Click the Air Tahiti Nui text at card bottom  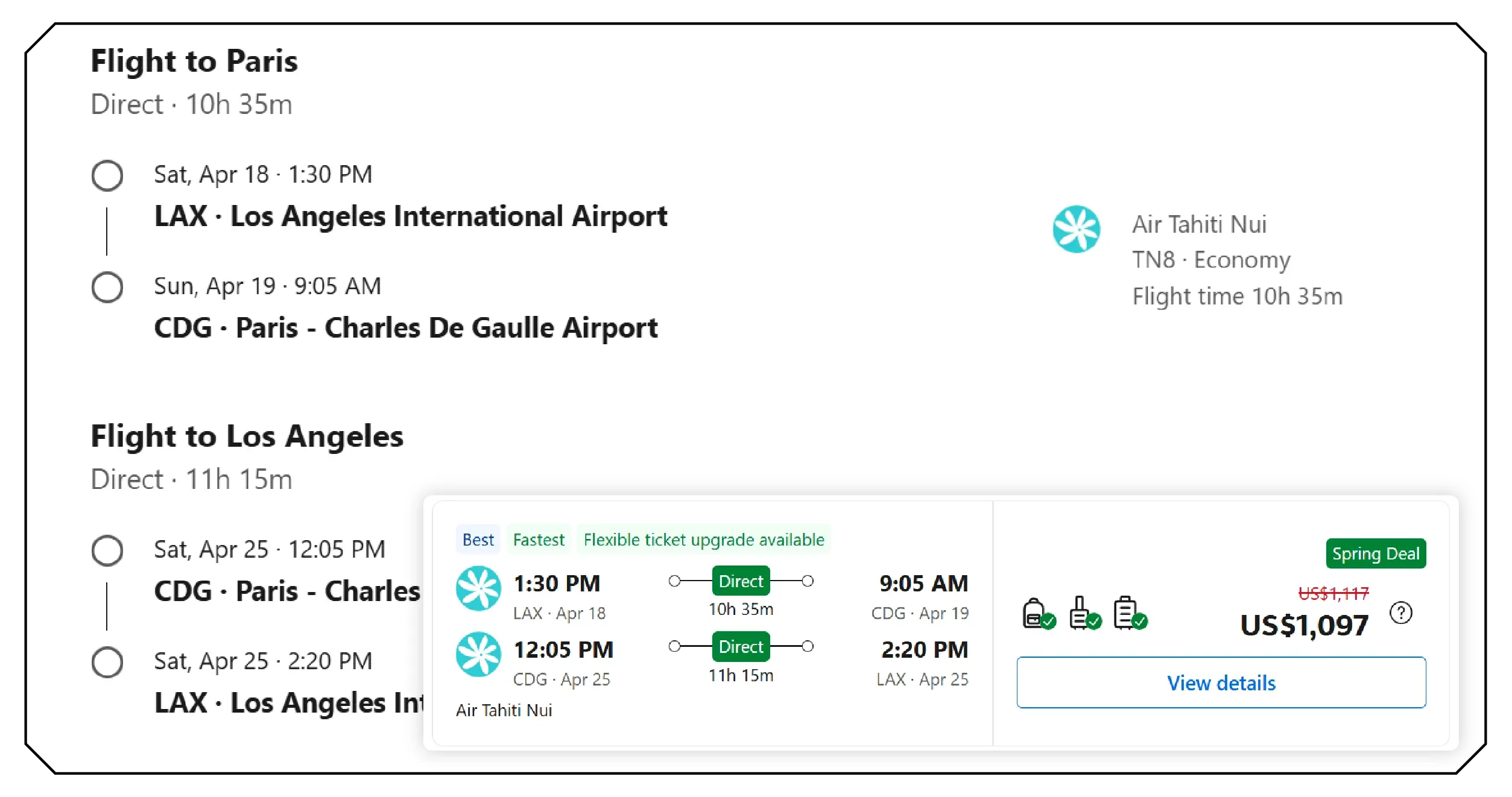coord(504,710)
